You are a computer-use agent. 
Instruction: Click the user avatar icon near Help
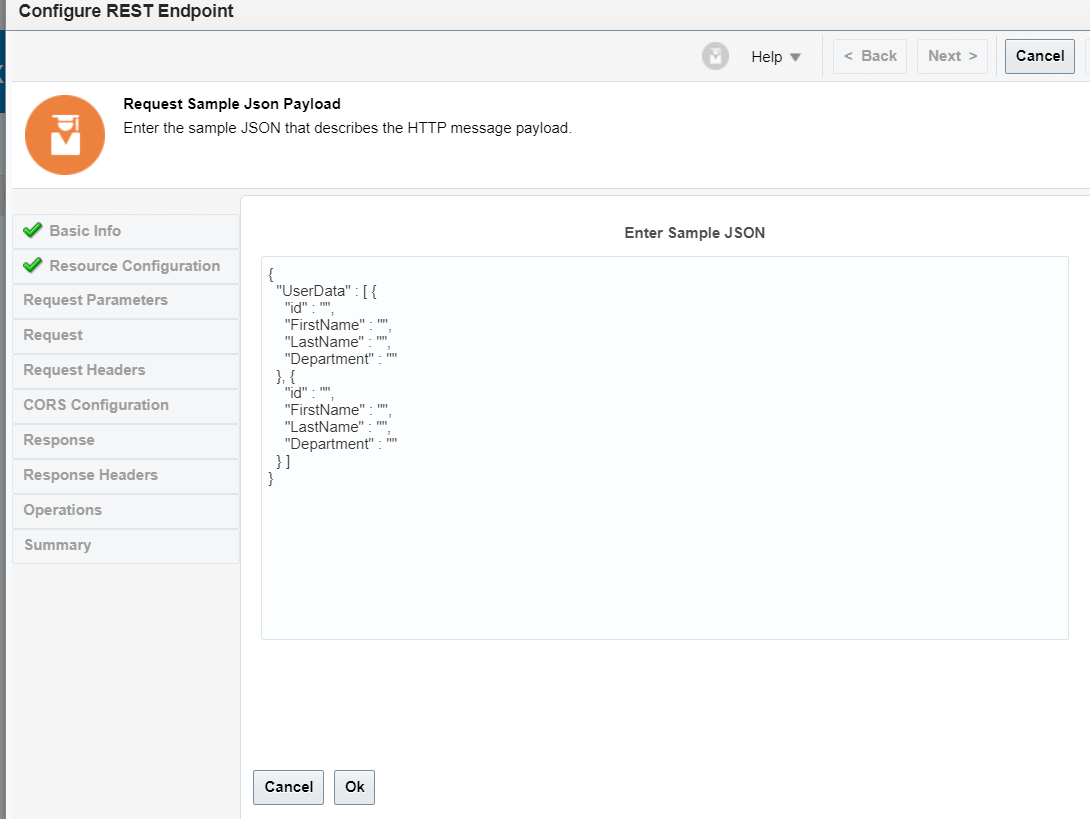715,56
